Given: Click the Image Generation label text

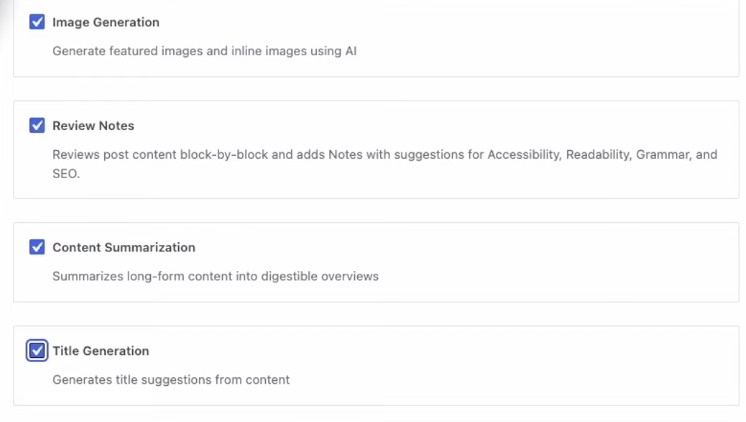Looking at the screenshot, I should click(105, 22).
